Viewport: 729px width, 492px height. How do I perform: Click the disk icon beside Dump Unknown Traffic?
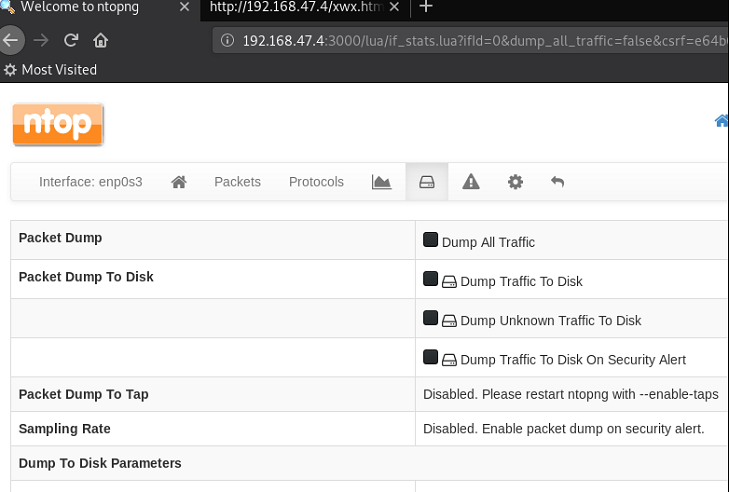point(449,321)
